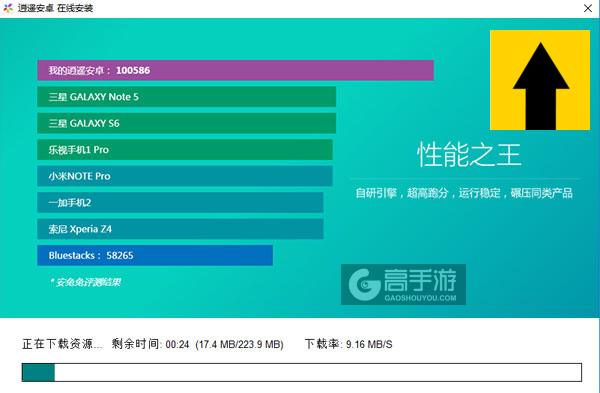Select the 乐视手机1 Pro bar

click(185, 150)
